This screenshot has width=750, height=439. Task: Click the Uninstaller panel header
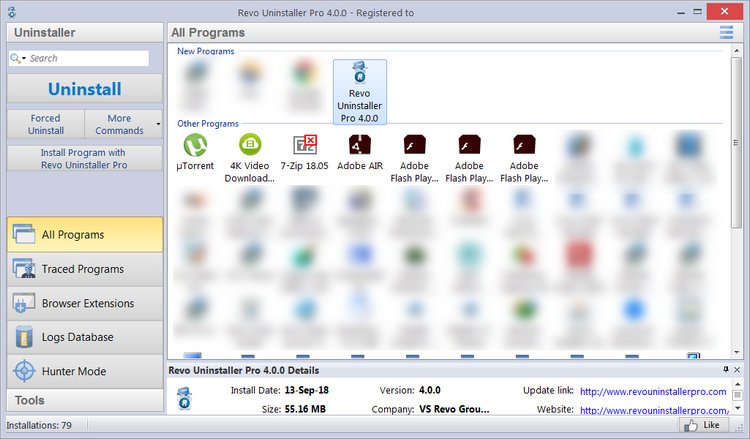click(85, 33)
